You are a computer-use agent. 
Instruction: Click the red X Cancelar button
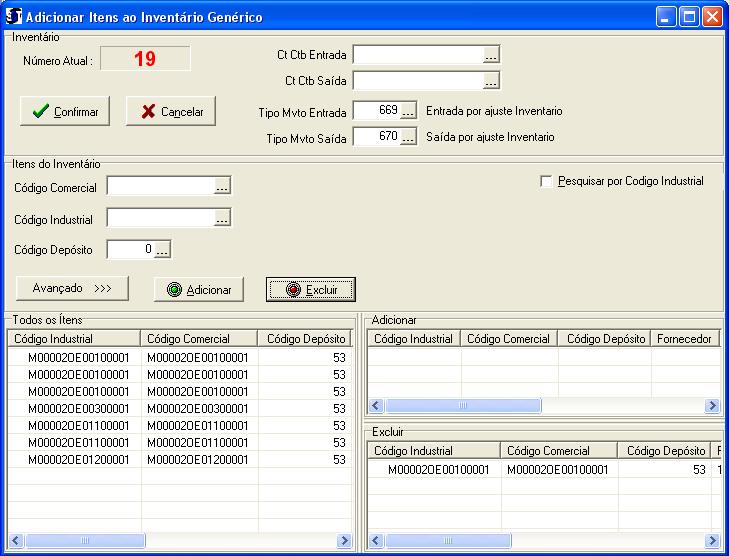coord(171,112)
